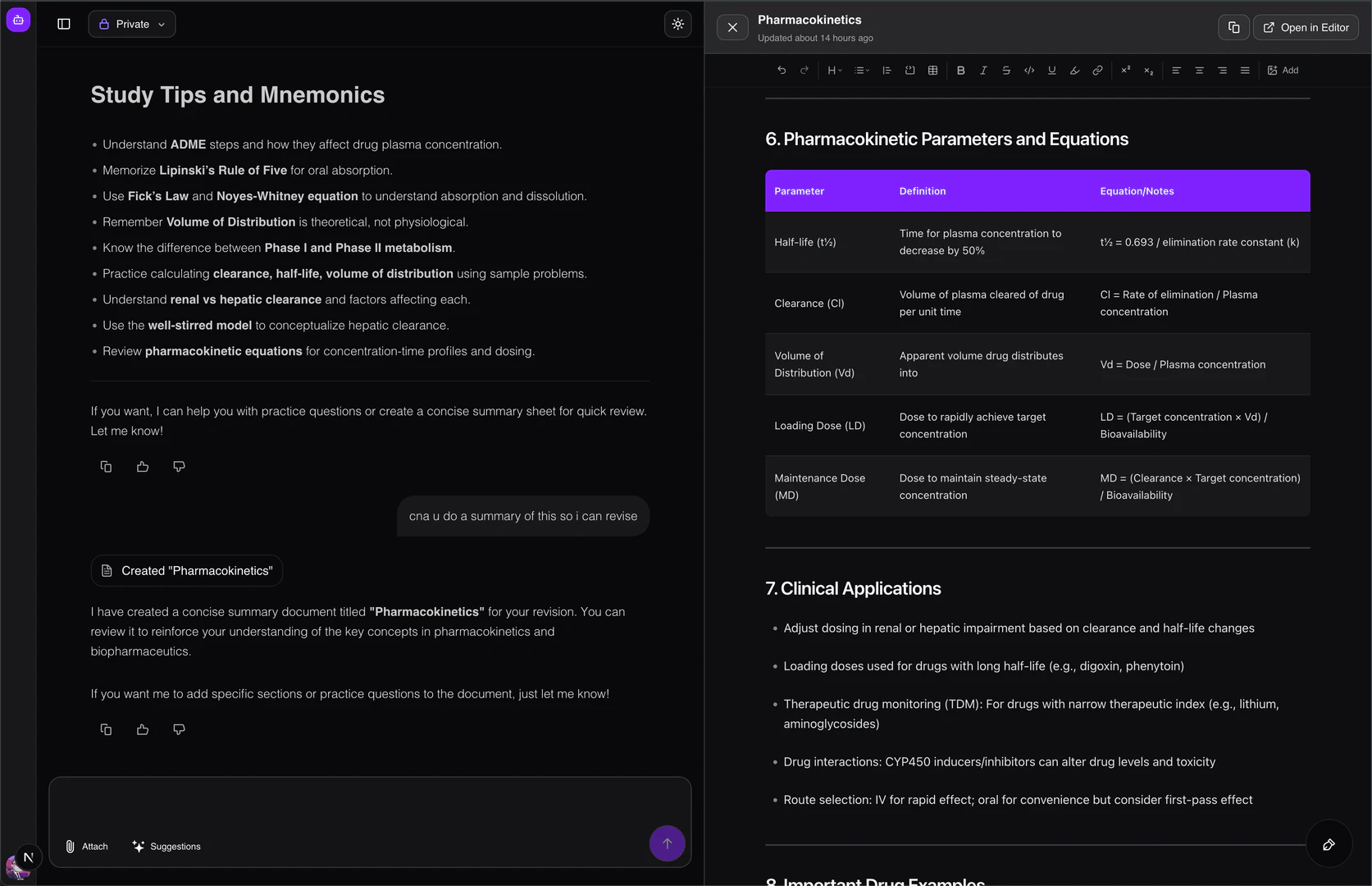1372x886 pixels.
Task: Click the Open in Editor button
Action: tap(1305, 26)
